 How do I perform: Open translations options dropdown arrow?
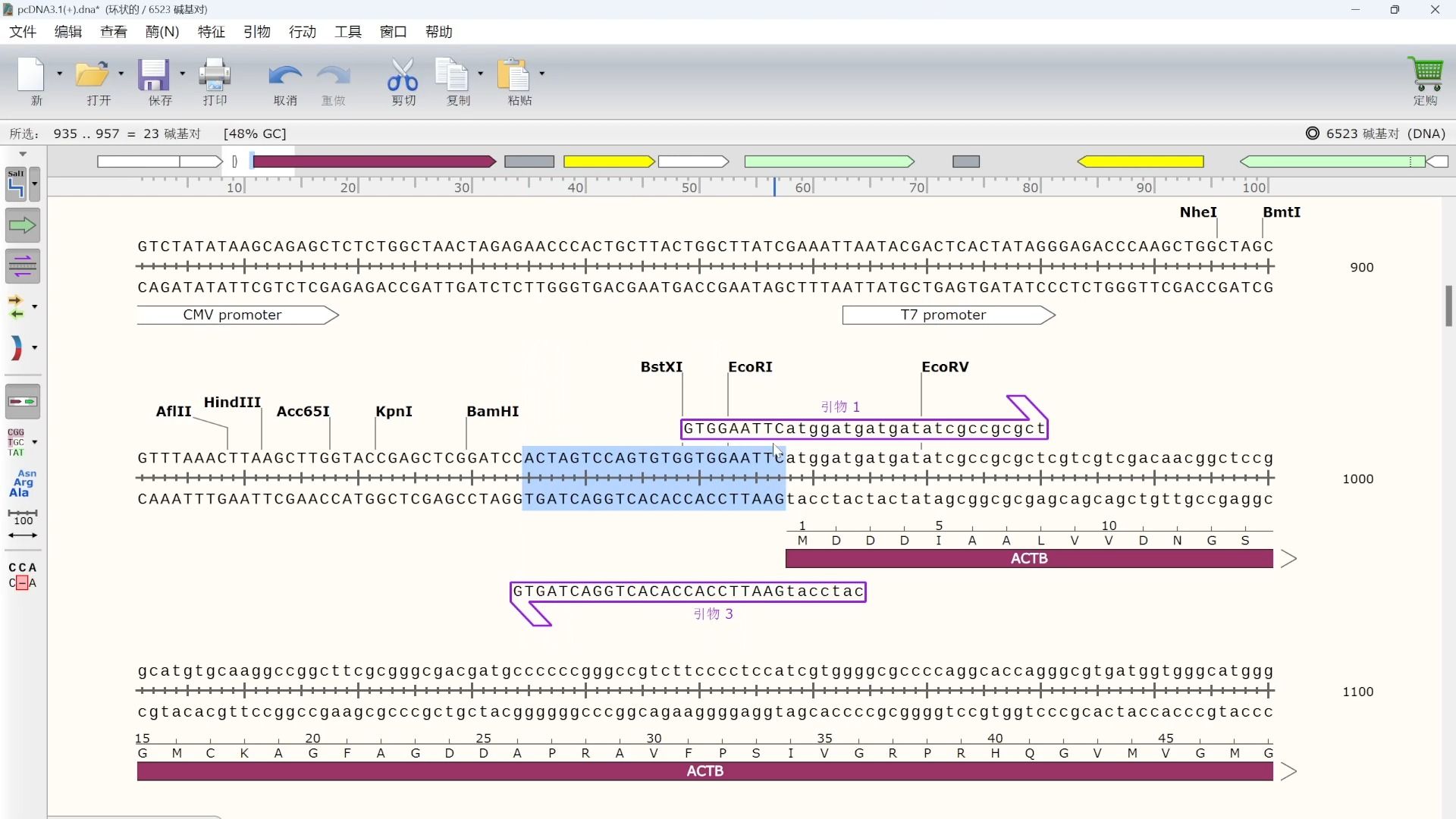(34, 306)
